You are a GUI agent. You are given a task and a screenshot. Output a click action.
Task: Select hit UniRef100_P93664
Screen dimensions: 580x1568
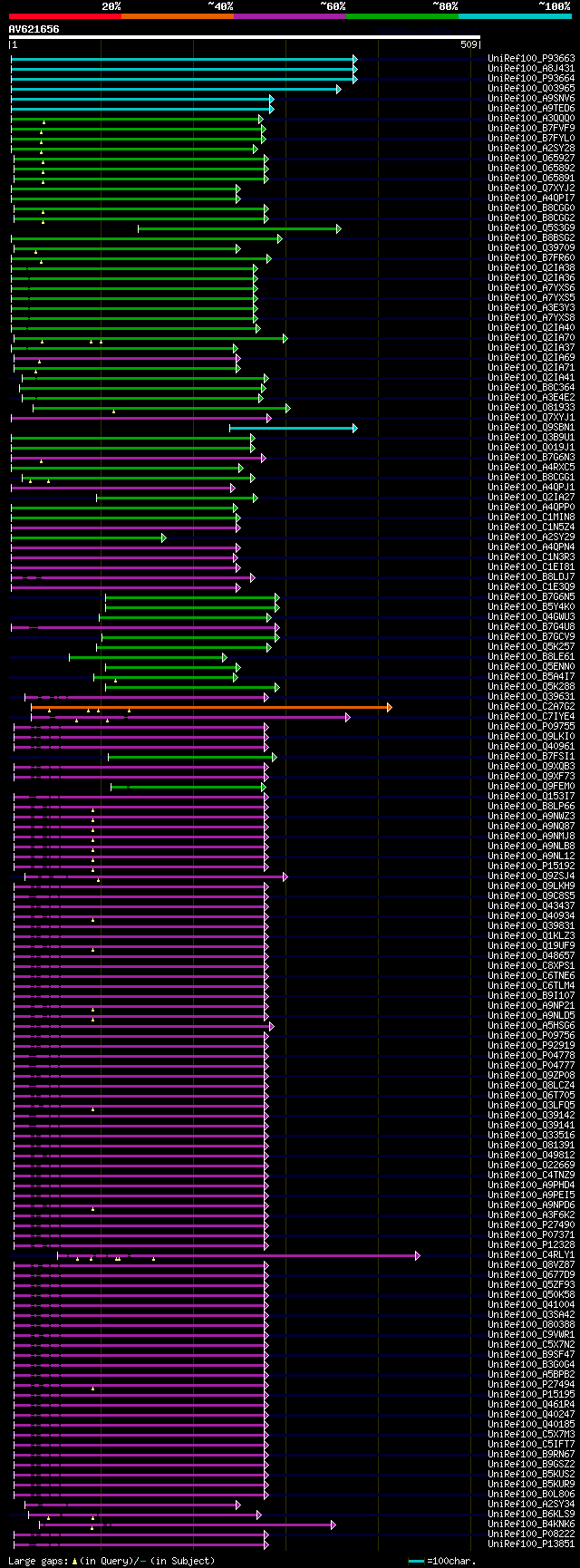click(x=531, y=78)
